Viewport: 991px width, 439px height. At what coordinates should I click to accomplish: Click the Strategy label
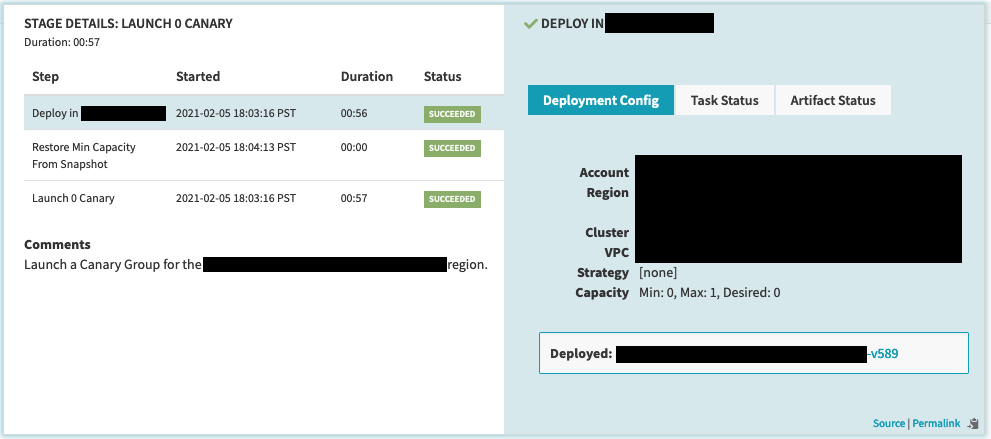point(603,273)
